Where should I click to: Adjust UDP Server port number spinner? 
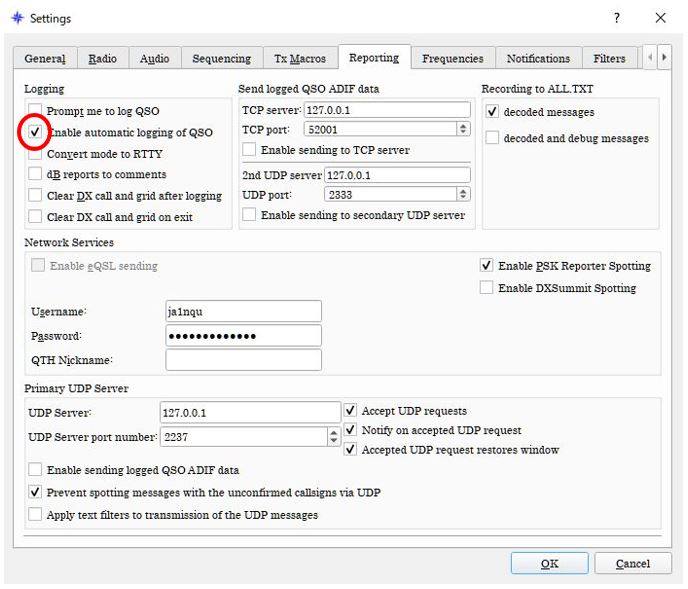[x=333, y=437]
